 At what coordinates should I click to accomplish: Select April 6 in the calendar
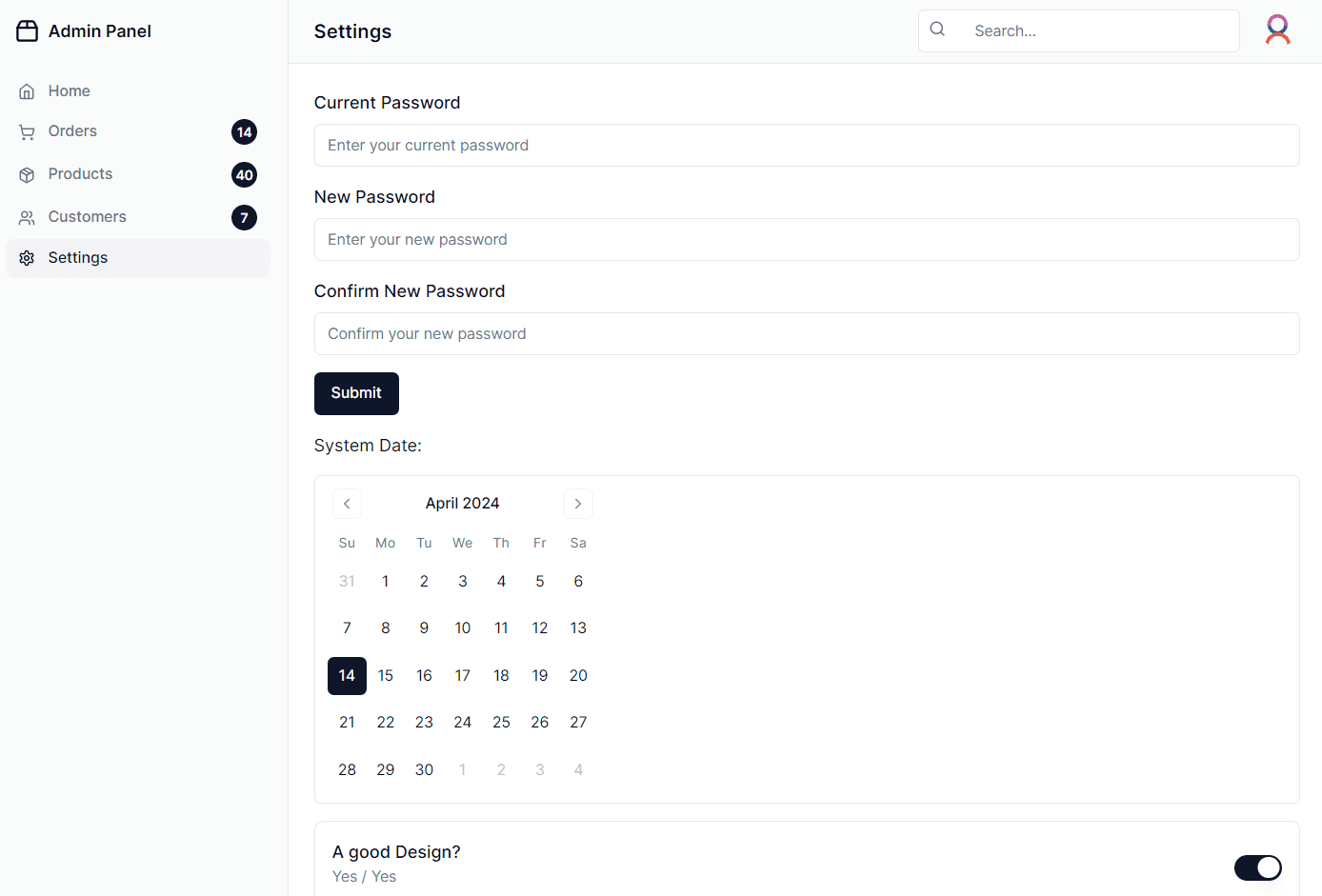pyautogui.click(x=578, y=582)
